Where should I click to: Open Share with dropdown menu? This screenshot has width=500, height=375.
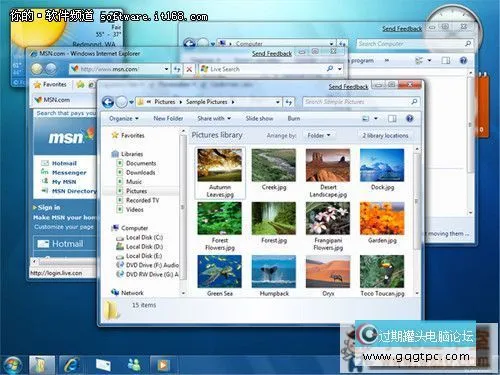pyautogui.click(x=214, y=118)
